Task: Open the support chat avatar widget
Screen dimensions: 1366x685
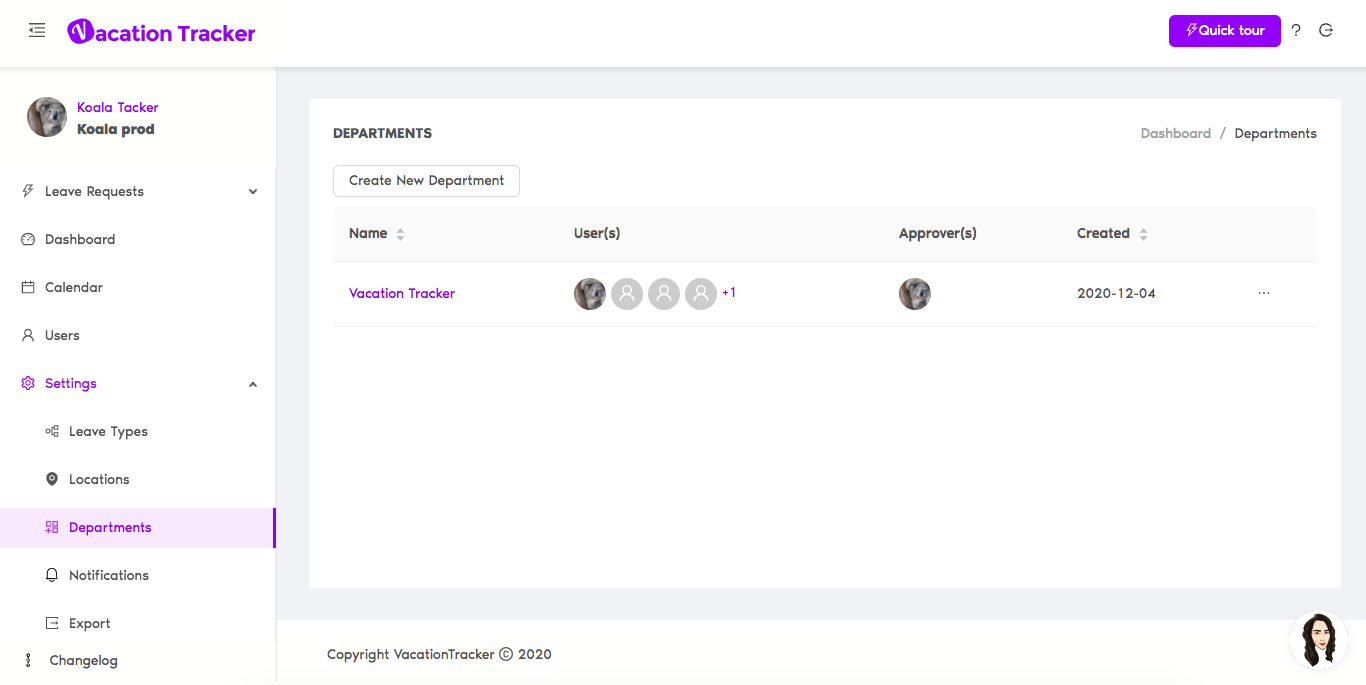Action: coord(1319,640)
